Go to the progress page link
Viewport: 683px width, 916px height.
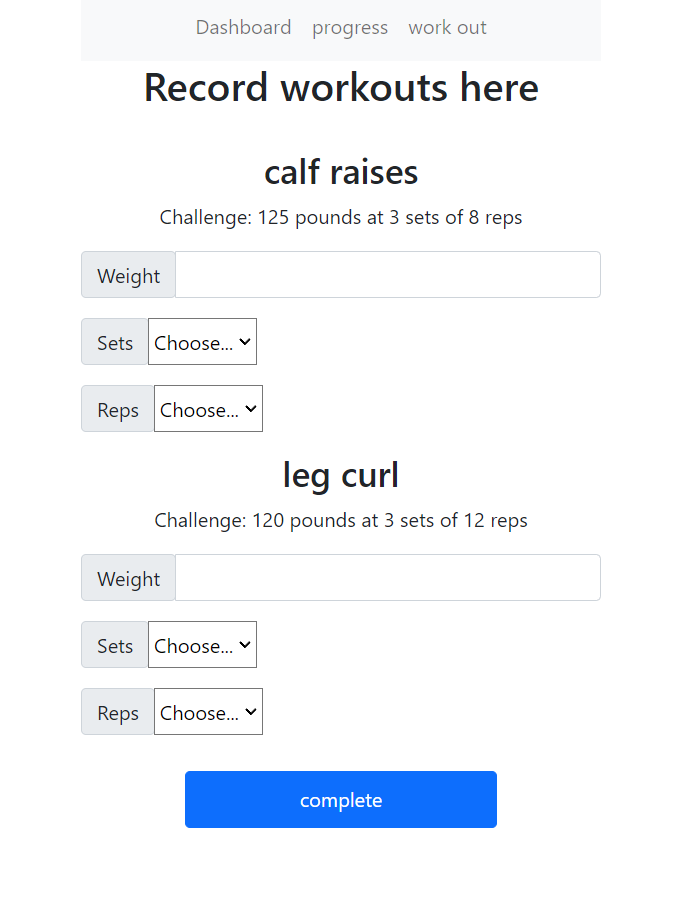coord(349,27)
